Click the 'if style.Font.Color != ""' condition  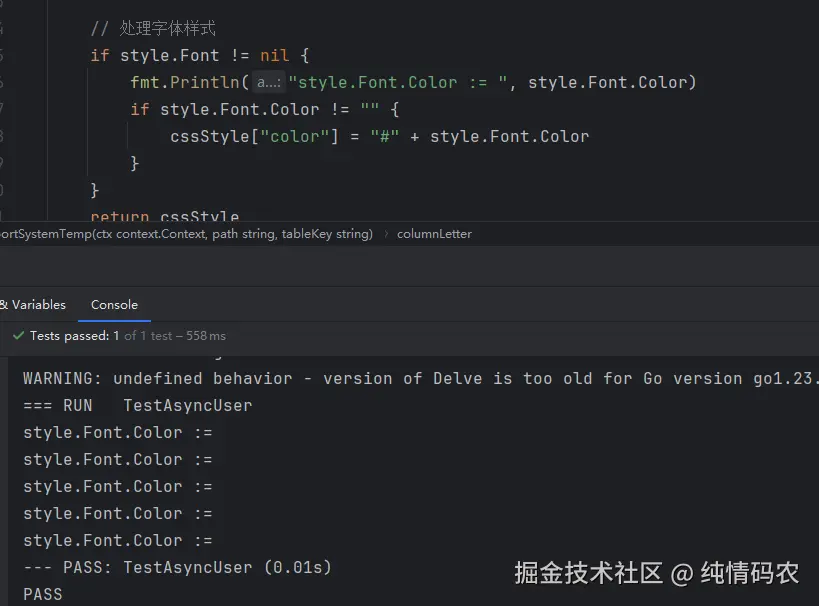pos(265,110)
